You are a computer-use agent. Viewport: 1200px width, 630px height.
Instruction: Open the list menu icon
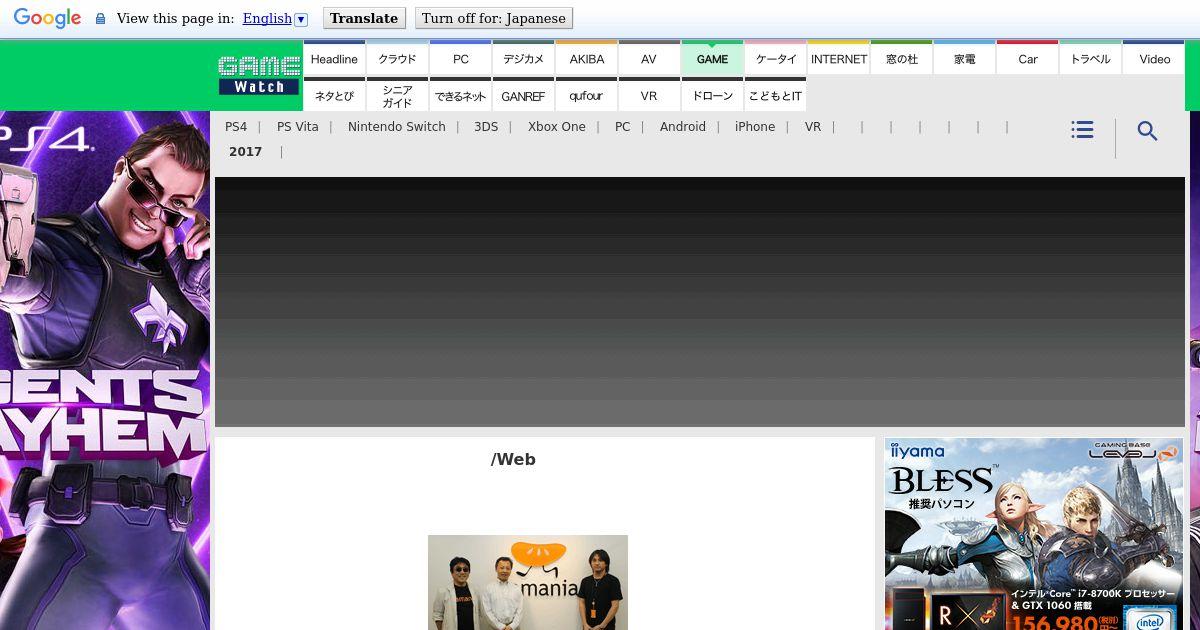coord(1082,130)
